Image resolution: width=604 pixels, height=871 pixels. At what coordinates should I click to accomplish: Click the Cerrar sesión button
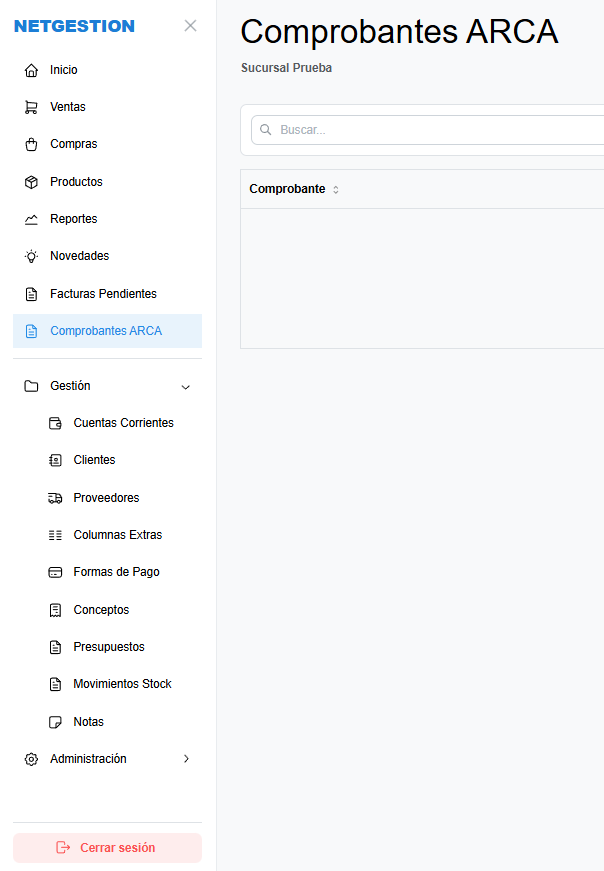[106, 847]
